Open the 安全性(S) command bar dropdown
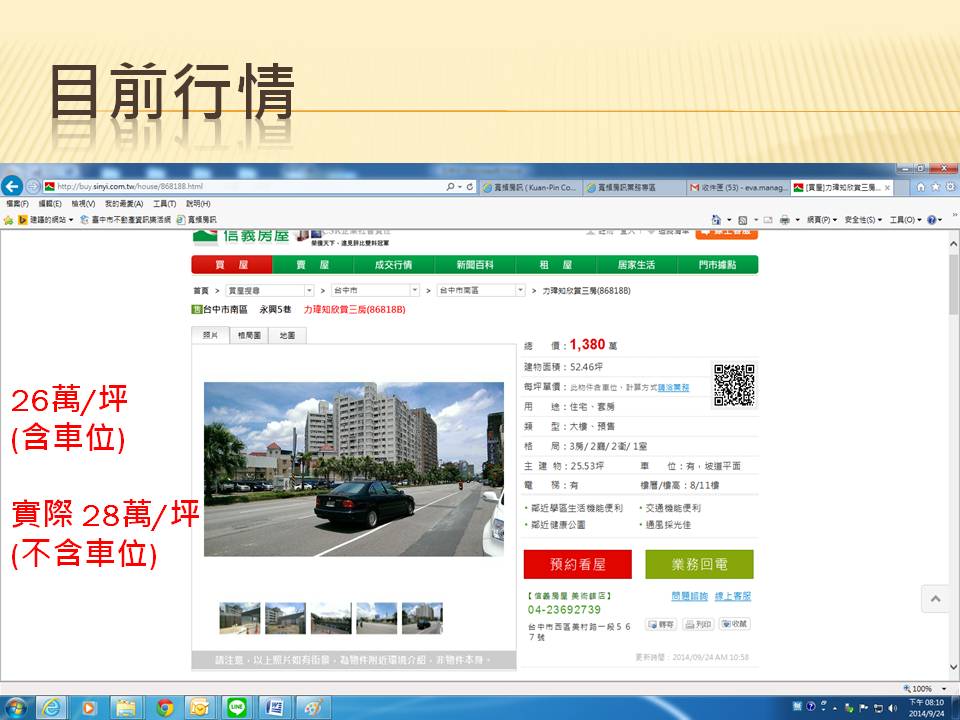 tap(861, 220)
